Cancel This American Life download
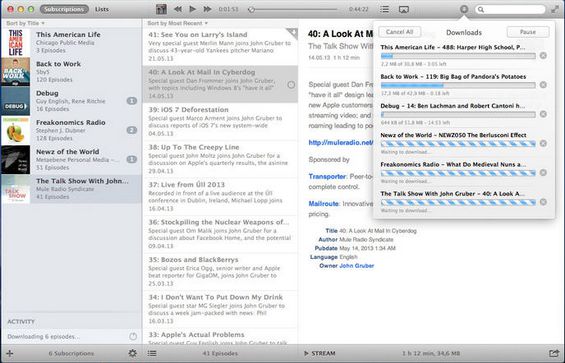 [x=543, y=56]
